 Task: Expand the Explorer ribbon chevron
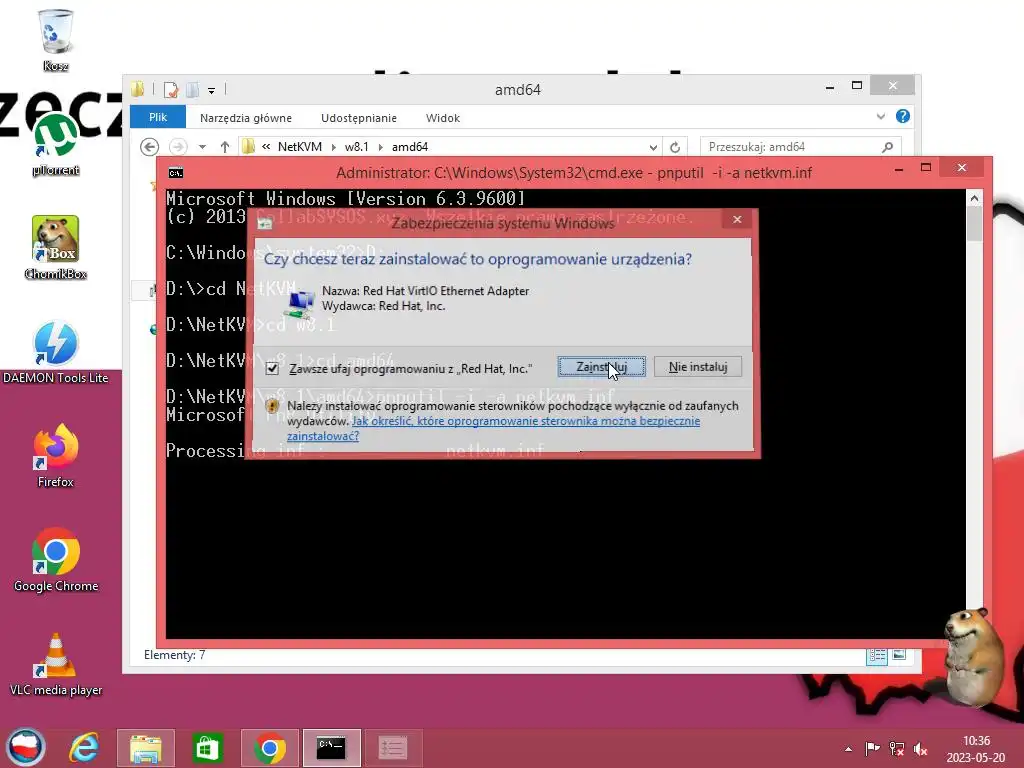tap(880, 117)
